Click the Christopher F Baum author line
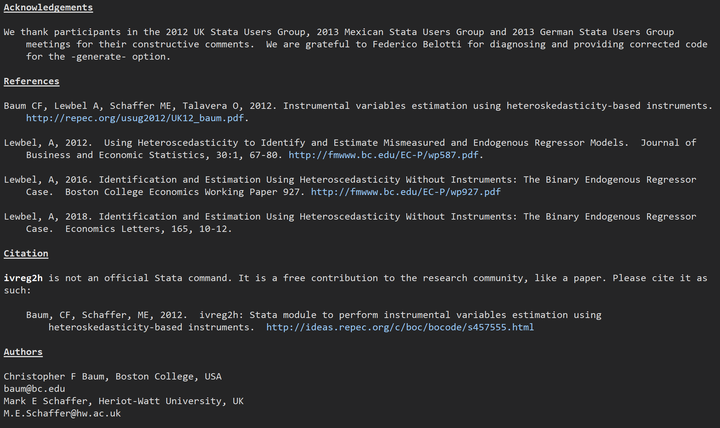720x428 pixels. coord(112,376)
